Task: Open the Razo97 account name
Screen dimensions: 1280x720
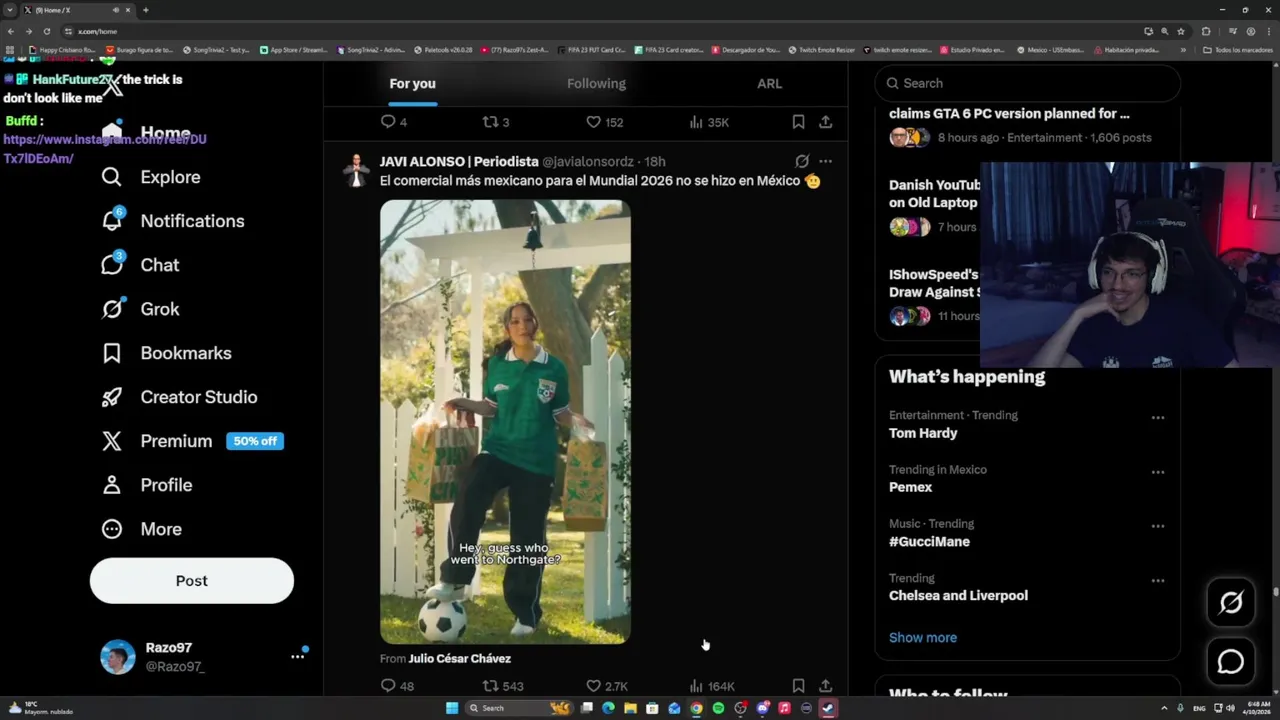Action: click(168, 648)
